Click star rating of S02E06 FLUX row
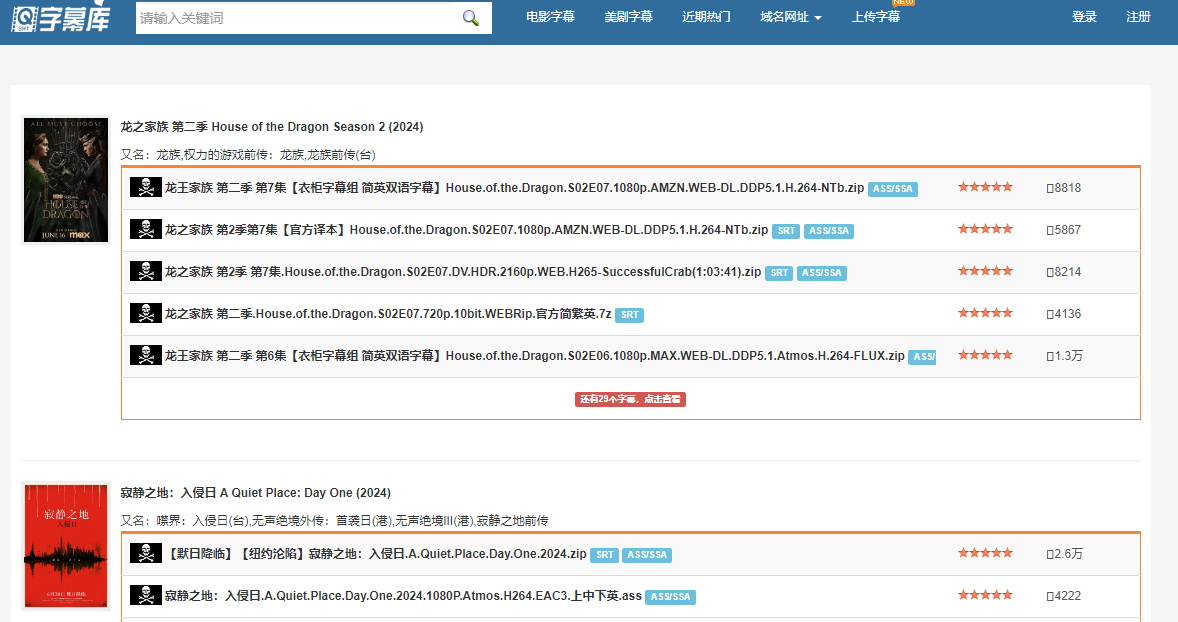The width and height of the screenshot is (1178, 622). coord(985,355)
